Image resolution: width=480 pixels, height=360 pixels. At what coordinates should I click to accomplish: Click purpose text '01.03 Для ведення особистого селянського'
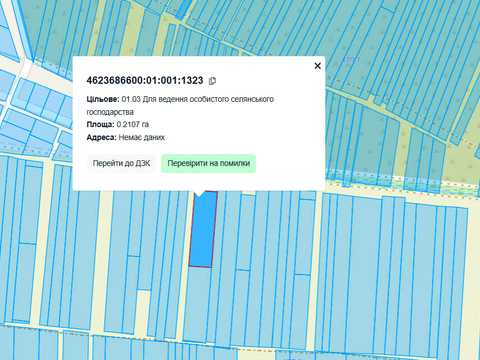(x=198, y=99)
